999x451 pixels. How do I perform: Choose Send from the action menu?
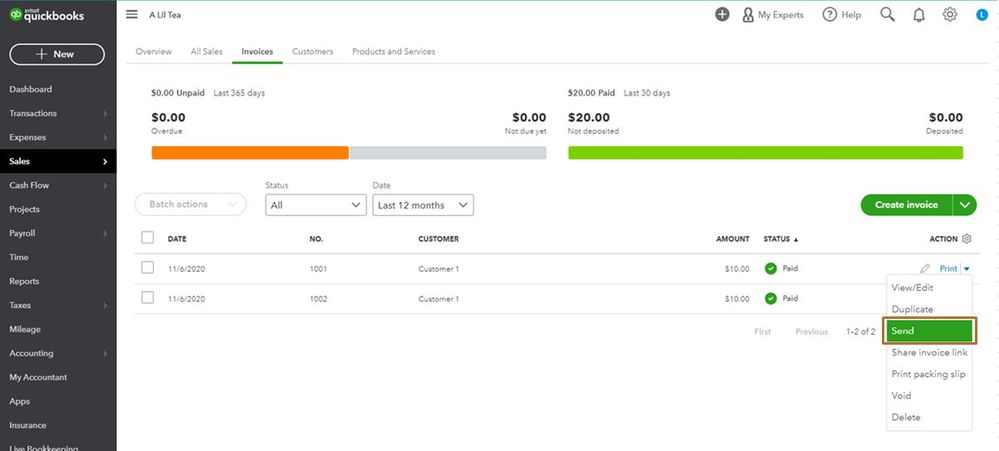(929, 331)
